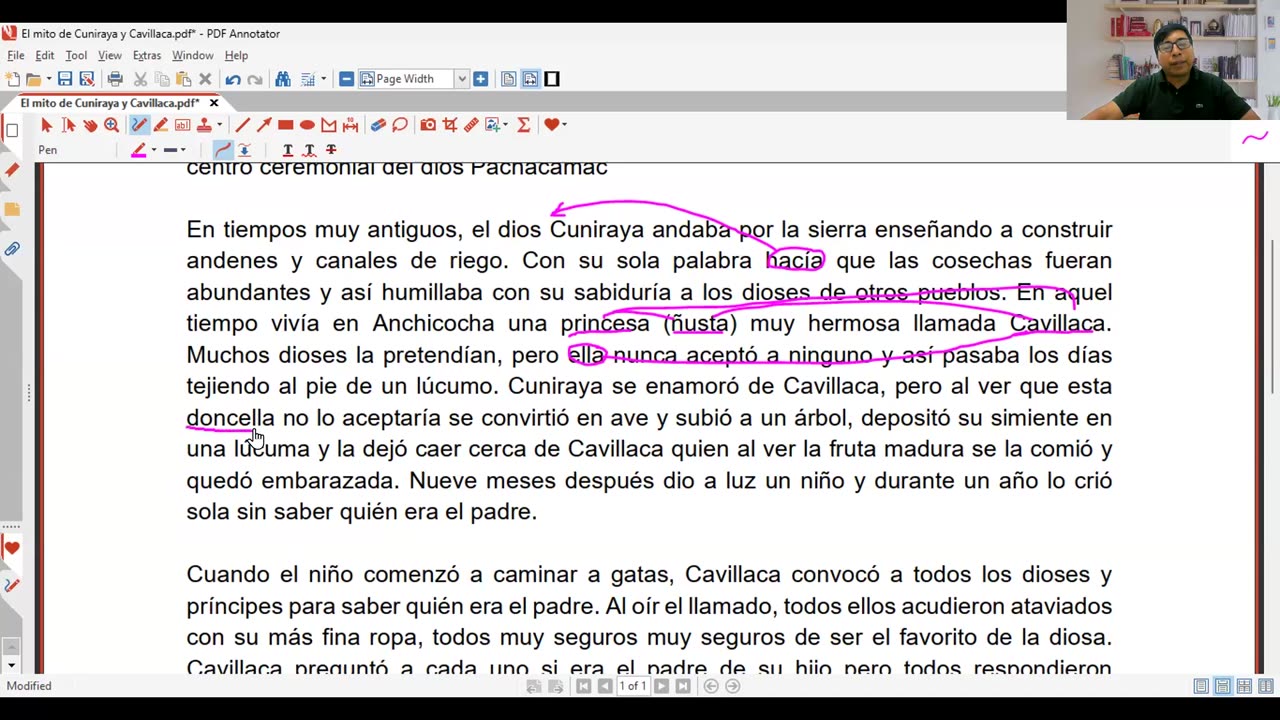Click the Open document folder icon

point(33,79)
